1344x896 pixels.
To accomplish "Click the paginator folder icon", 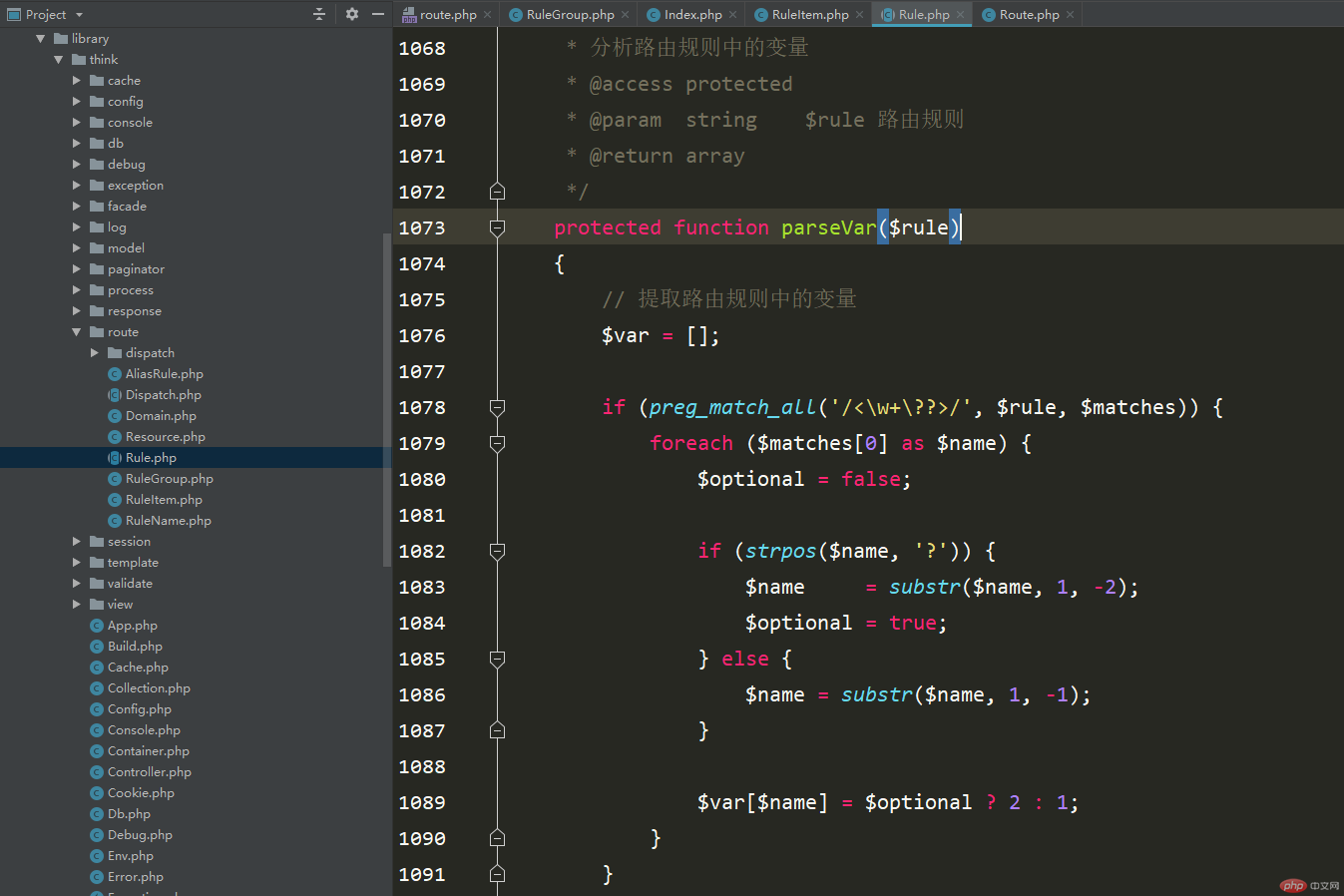I will pyautogui.click(x=97, y=269).
